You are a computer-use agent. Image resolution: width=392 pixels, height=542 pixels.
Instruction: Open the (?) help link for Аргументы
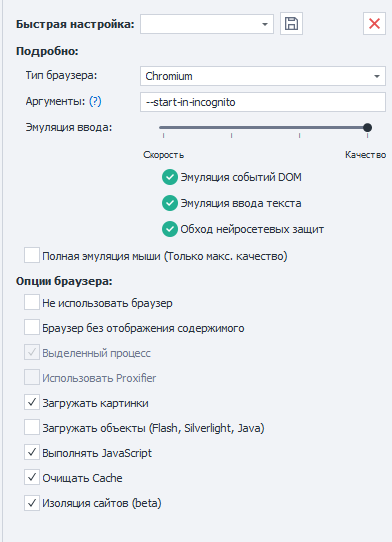(95, 101)
